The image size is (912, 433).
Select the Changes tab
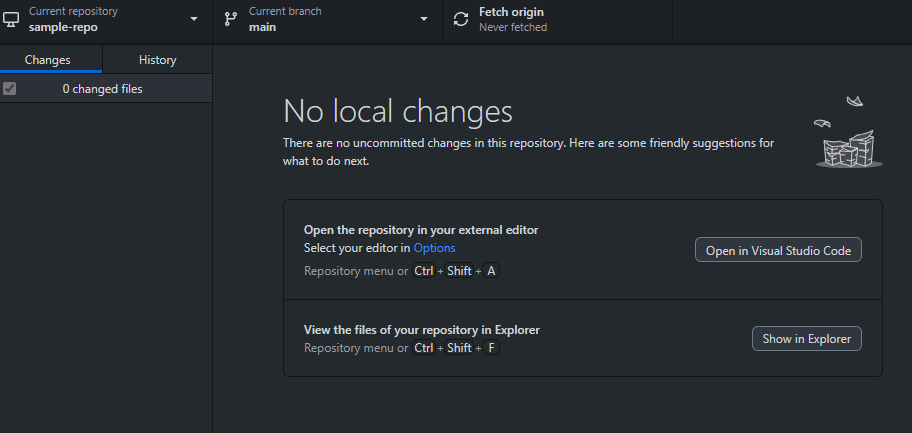coord(48,59)
